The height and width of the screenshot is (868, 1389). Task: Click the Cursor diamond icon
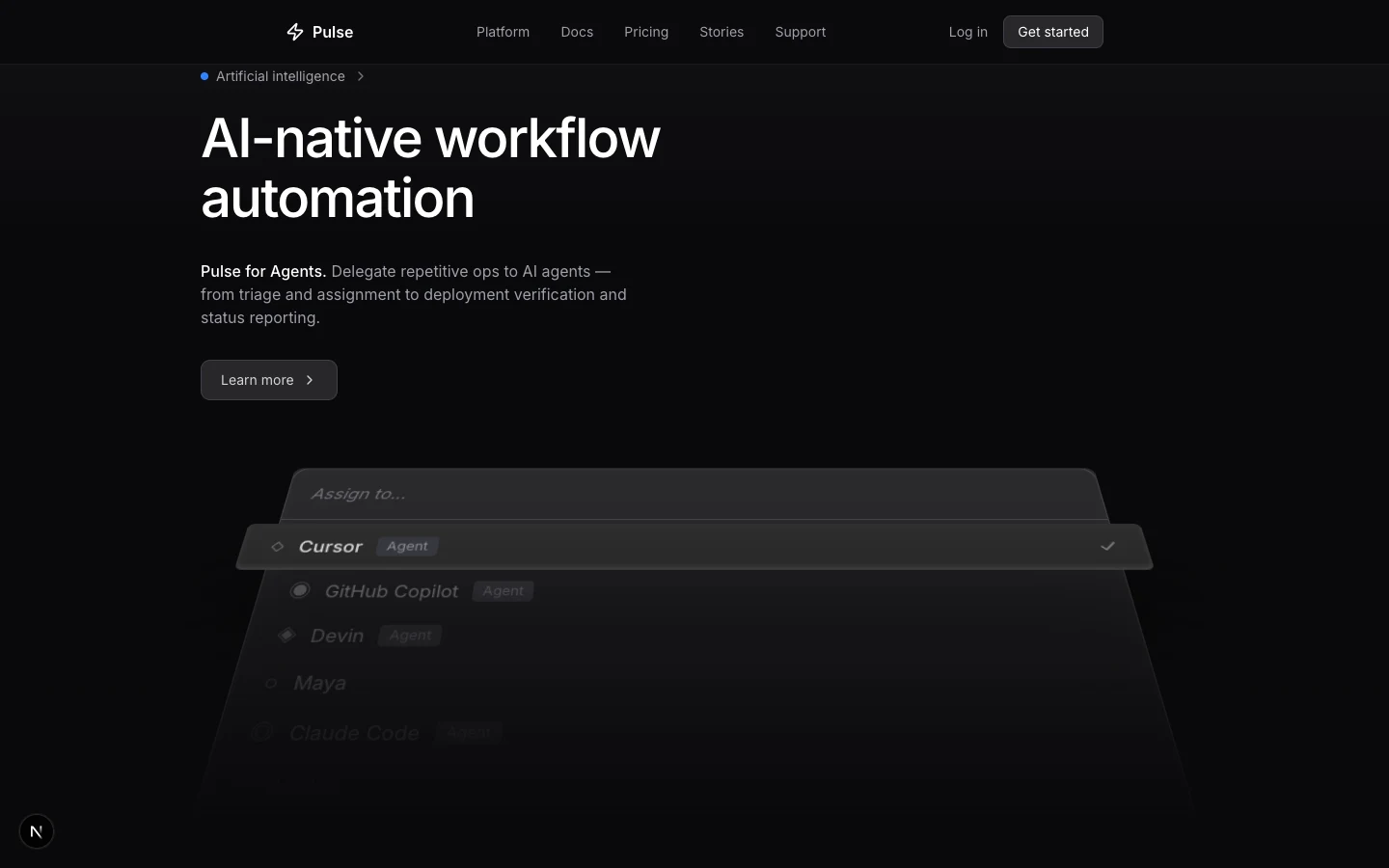(277, 547)
